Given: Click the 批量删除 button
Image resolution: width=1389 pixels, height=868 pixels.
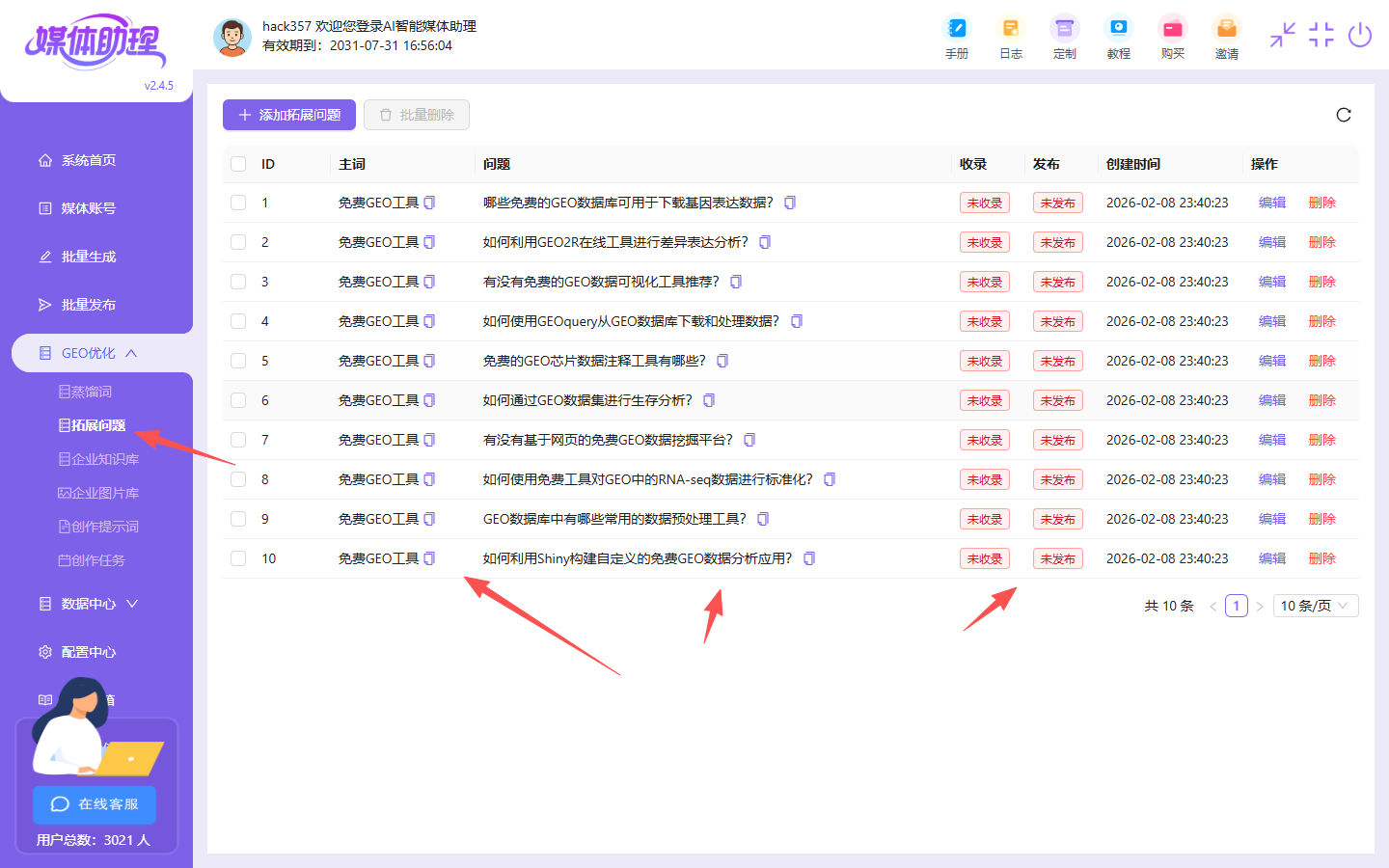Looking at the screenshot, I should [x=417, y=115].
